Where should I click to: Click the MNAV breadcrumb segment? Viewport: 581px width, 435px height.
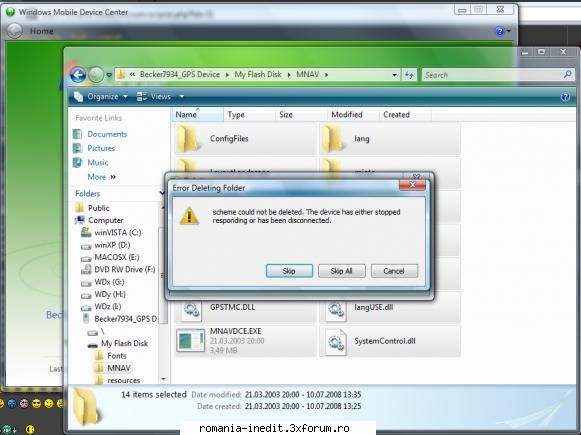point(308,74)
